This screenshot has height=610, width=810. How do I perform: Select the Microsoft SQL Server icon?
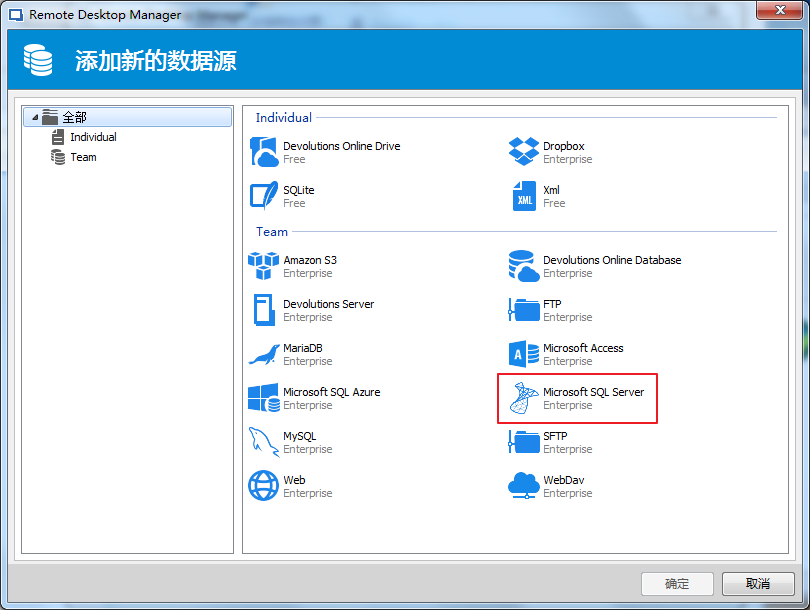click(x=524, y=398)
